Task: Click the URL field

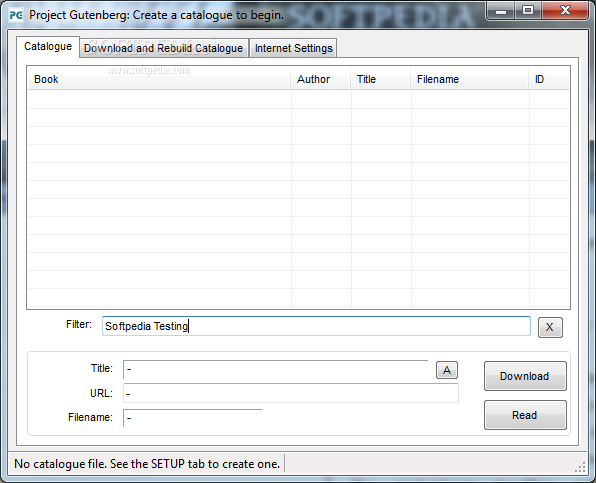Action: 291,393
